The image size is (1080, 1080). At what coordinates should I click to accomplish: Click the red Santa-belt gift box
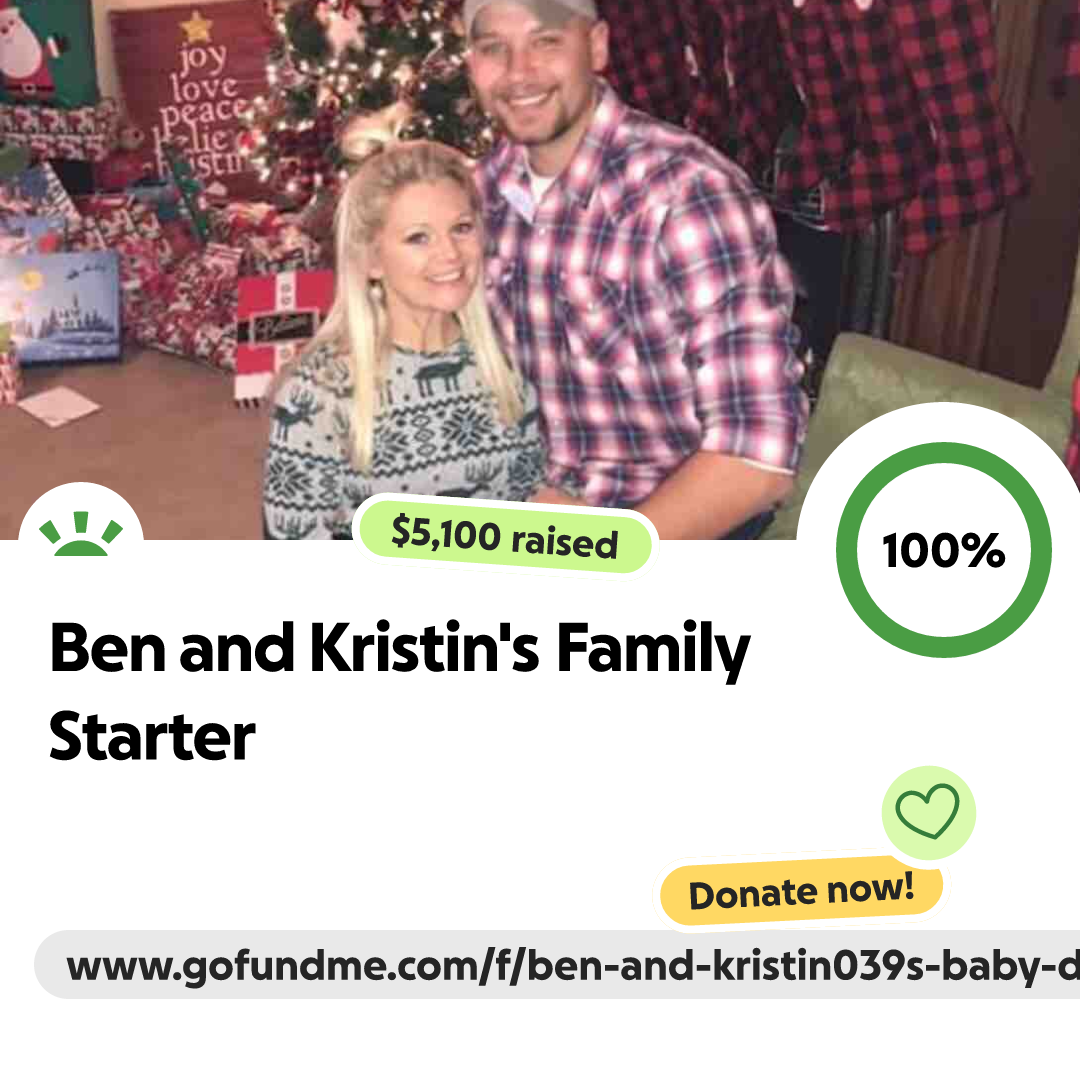point(281,333)
